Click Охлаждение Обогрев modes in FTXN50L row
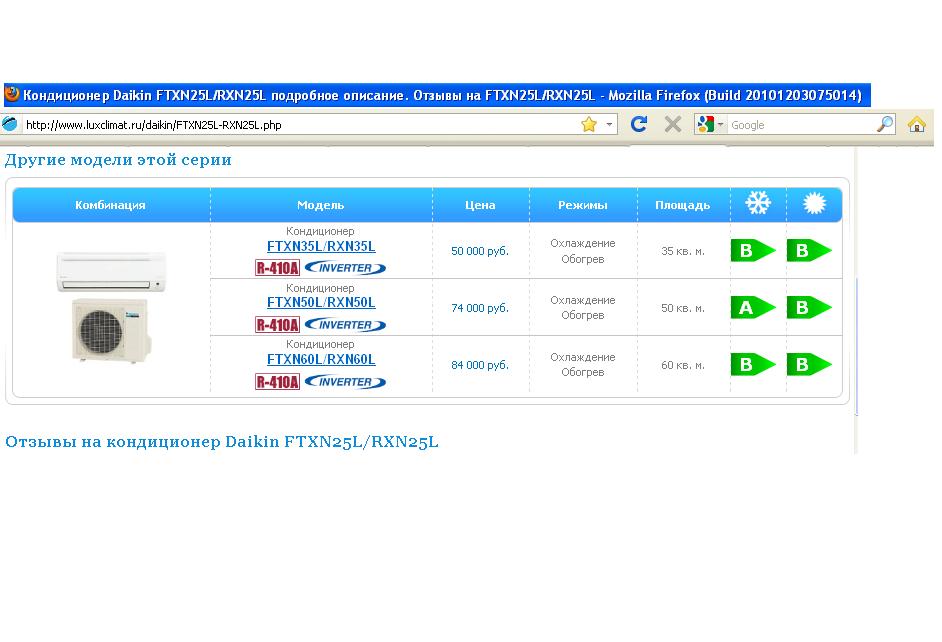 pos(583,307)
